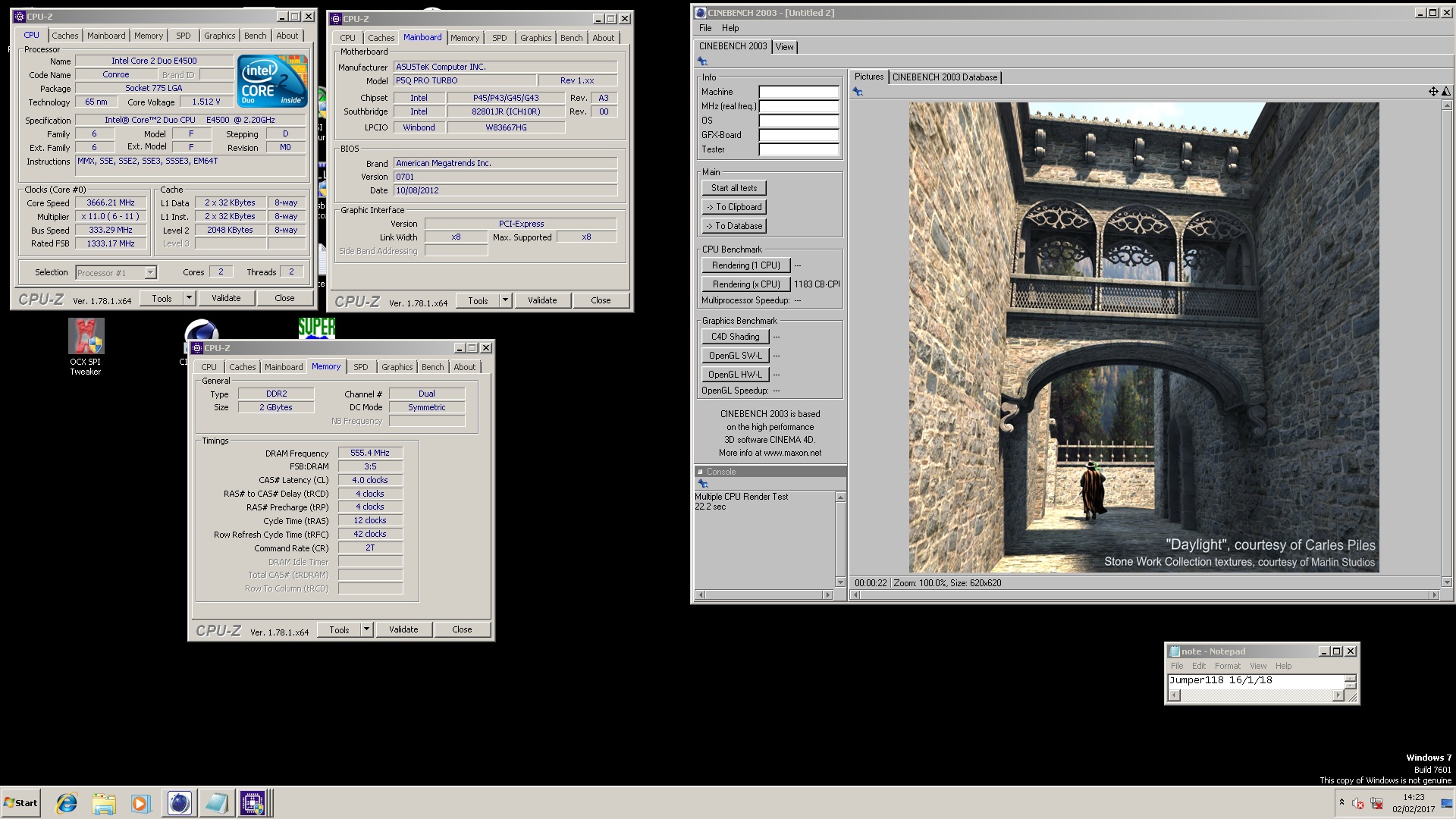
Task: Click muted volume icon in system tray
Action: [1358, 804]
